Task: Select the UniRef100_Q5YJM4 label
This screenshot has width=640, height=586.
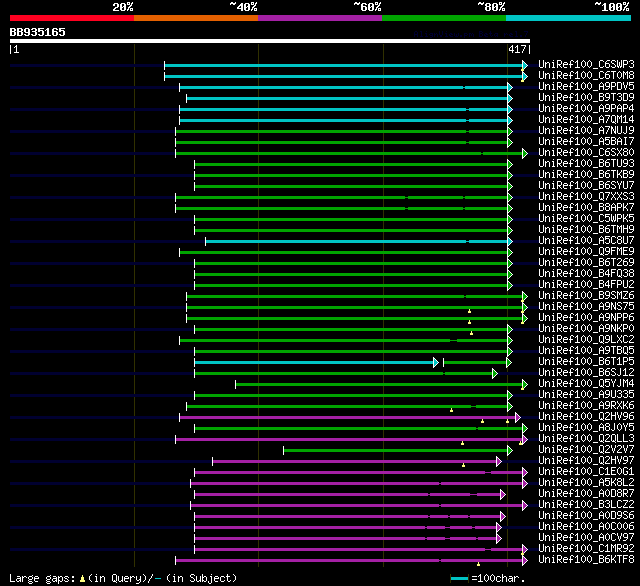Action: click(x=586, y=384)
